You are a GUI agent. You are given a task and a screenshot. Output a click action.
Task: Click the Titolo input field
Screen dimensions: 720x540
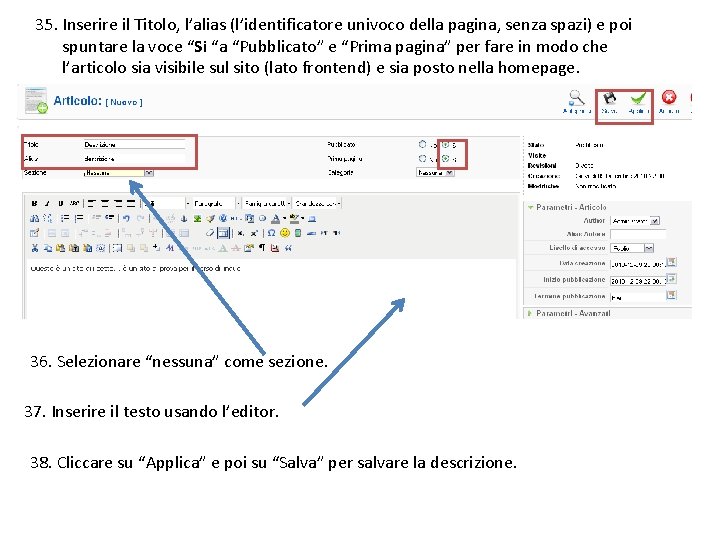(135, 144)
